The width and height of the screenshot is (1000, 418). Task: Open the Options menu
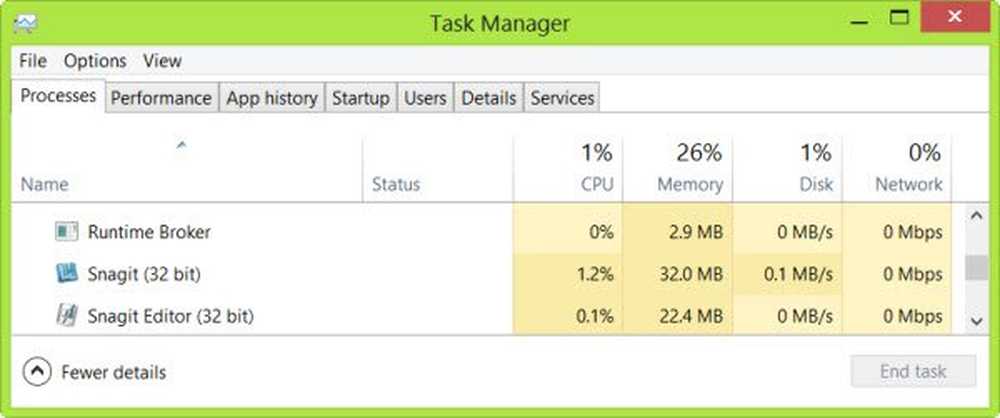95,61
